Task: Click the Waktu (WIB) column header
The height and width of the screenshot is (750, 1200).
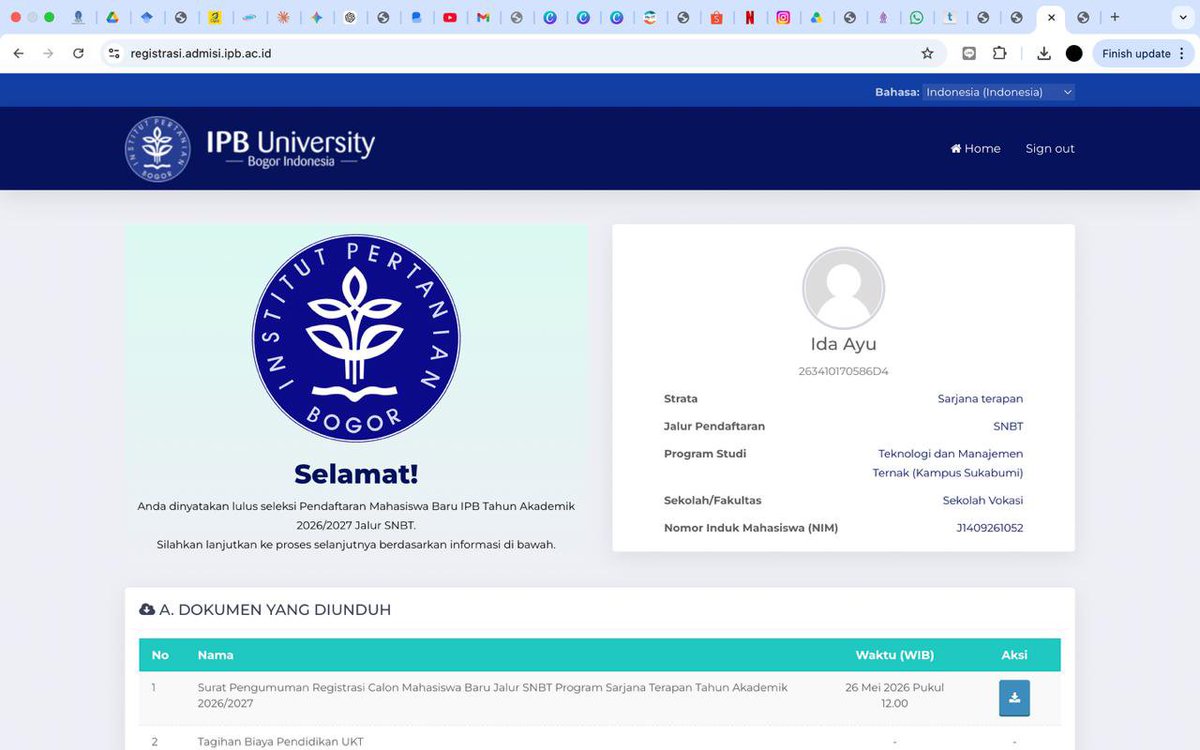Action: pyautogui.click(x=894, y=655)
